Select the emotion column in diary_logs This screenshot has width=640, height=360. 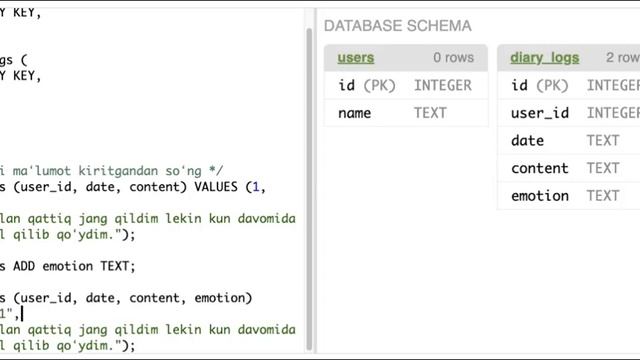click(x=569, y=196)
